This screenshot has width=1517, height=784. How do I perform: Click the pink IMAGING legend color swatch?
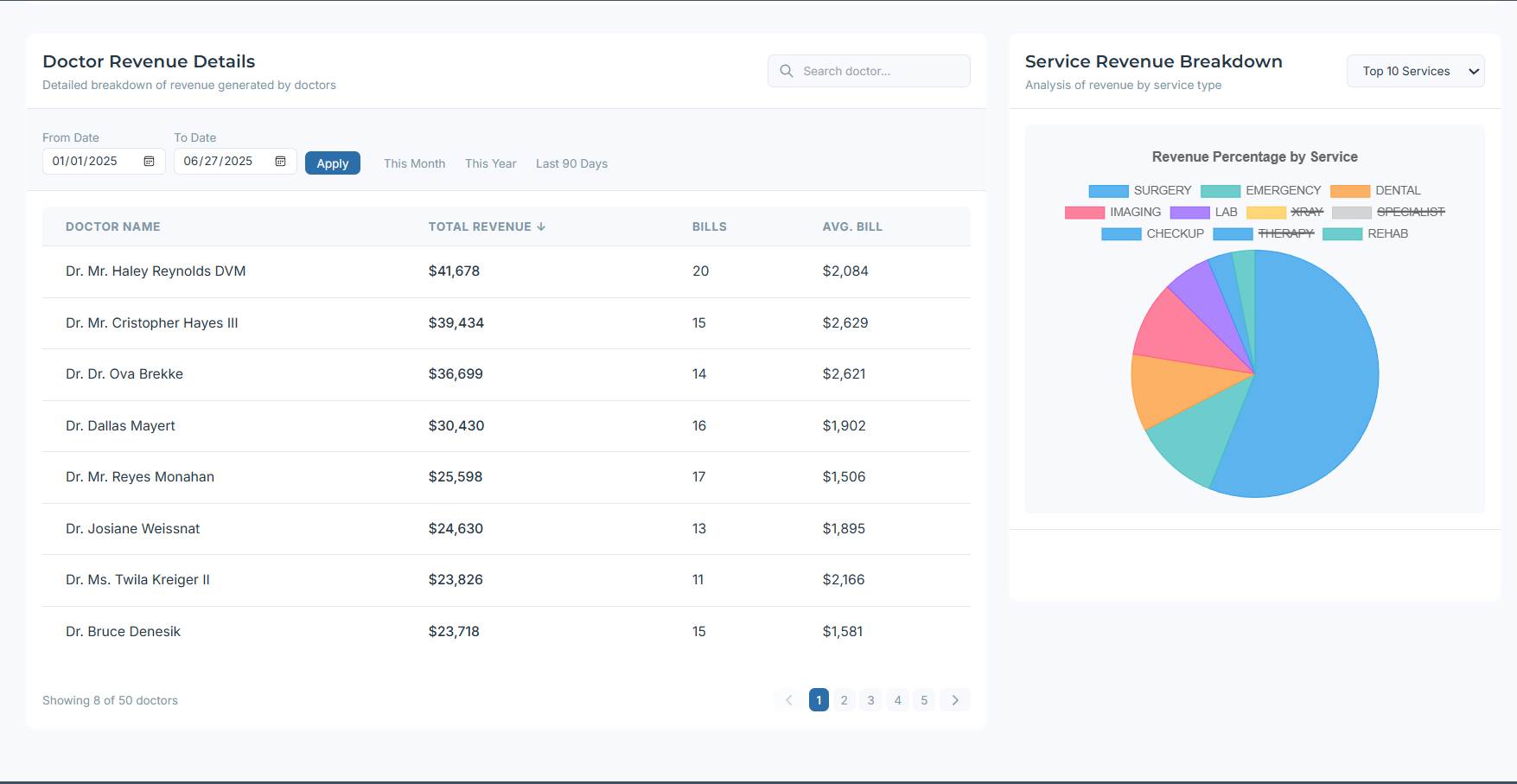coord(1085,213)
